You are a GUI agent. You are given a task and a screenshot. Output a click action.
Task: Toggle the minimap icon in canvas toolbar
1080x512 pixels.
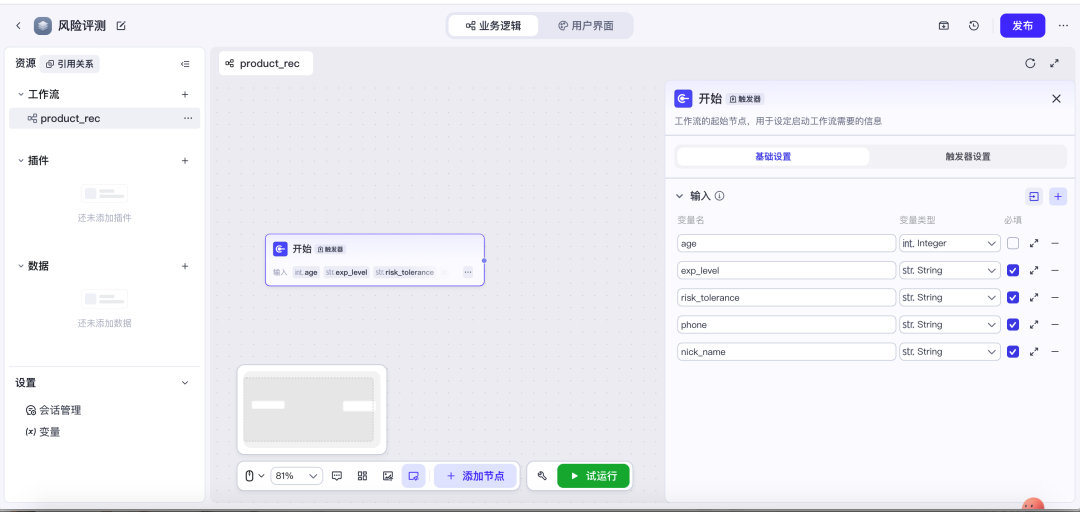pyautogui.click(x=413, y=475)
